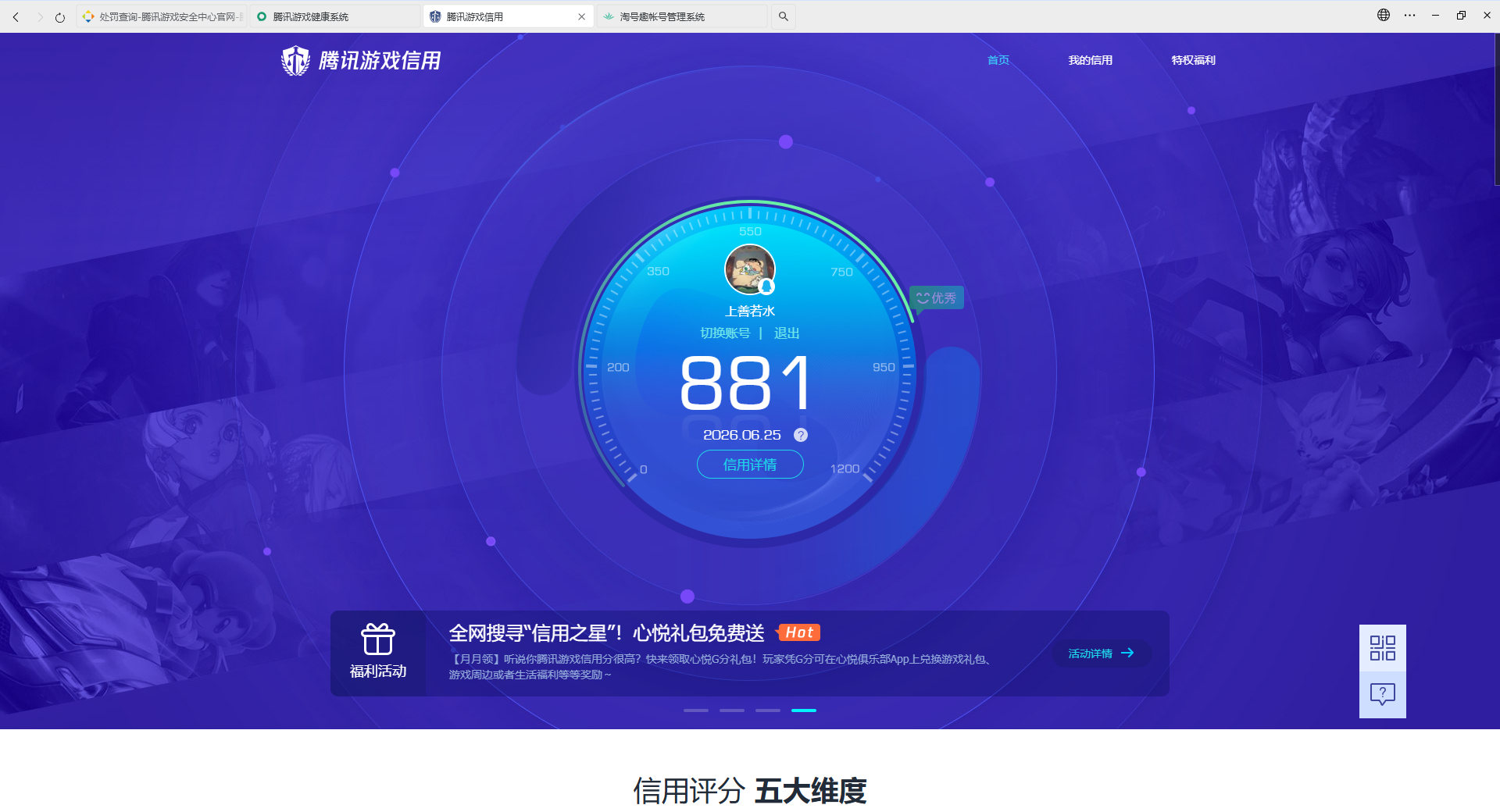Click the date text 2026.06.25
Image resolution: width=1500 pixels, height=812 pixels.
[x=742, y=435]
